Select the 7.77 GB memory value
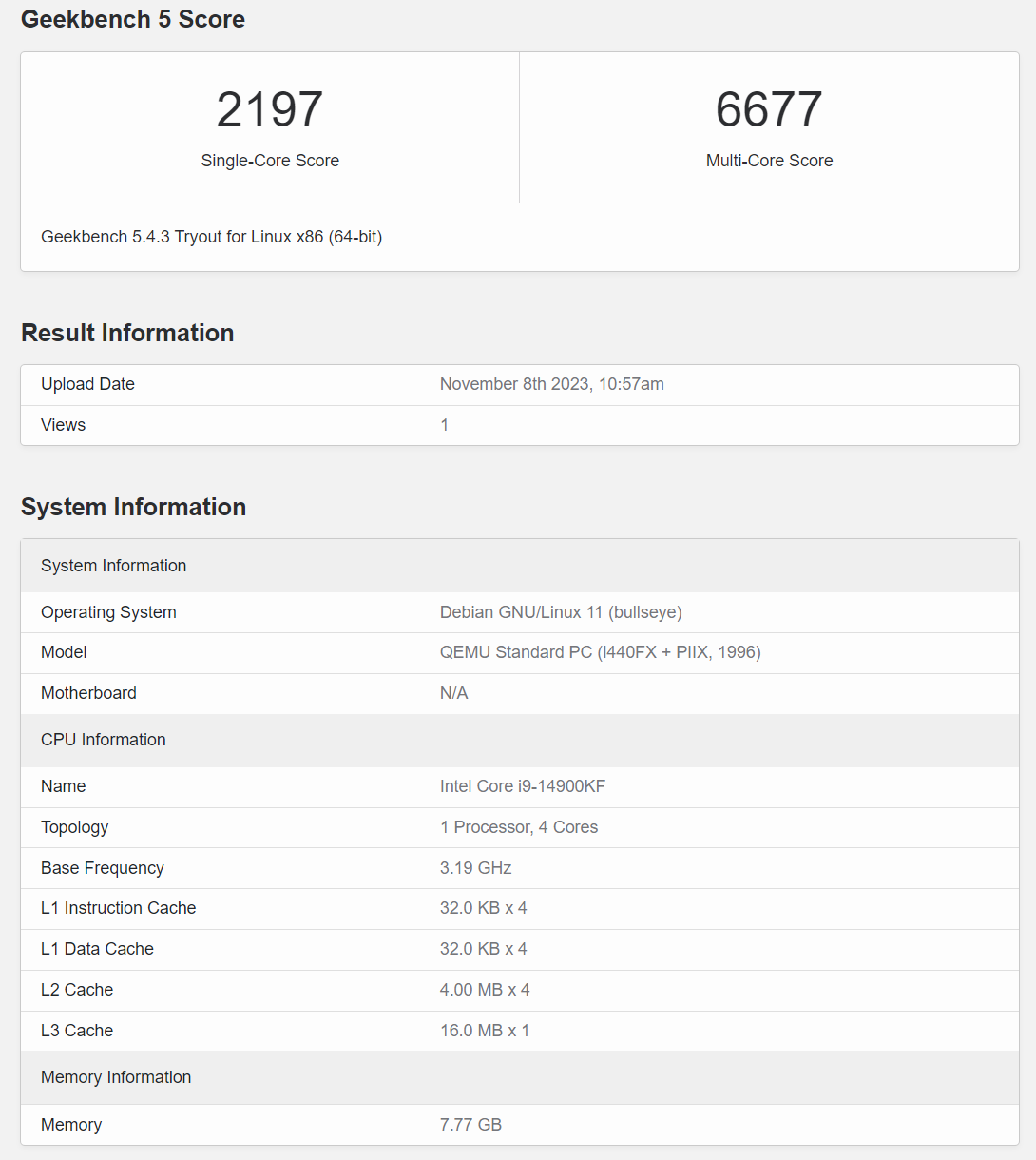 click(470, 1125)
